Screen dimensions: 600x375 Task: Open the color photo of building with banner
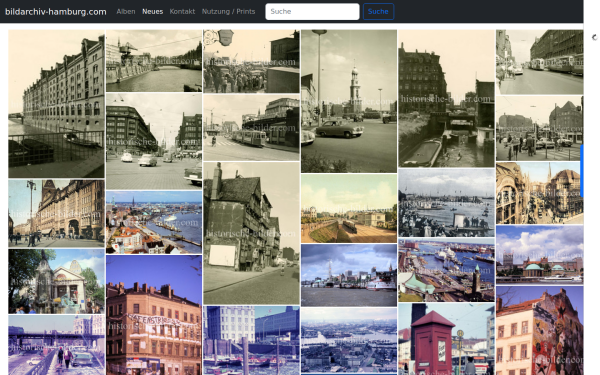click(x=154, y=315)
